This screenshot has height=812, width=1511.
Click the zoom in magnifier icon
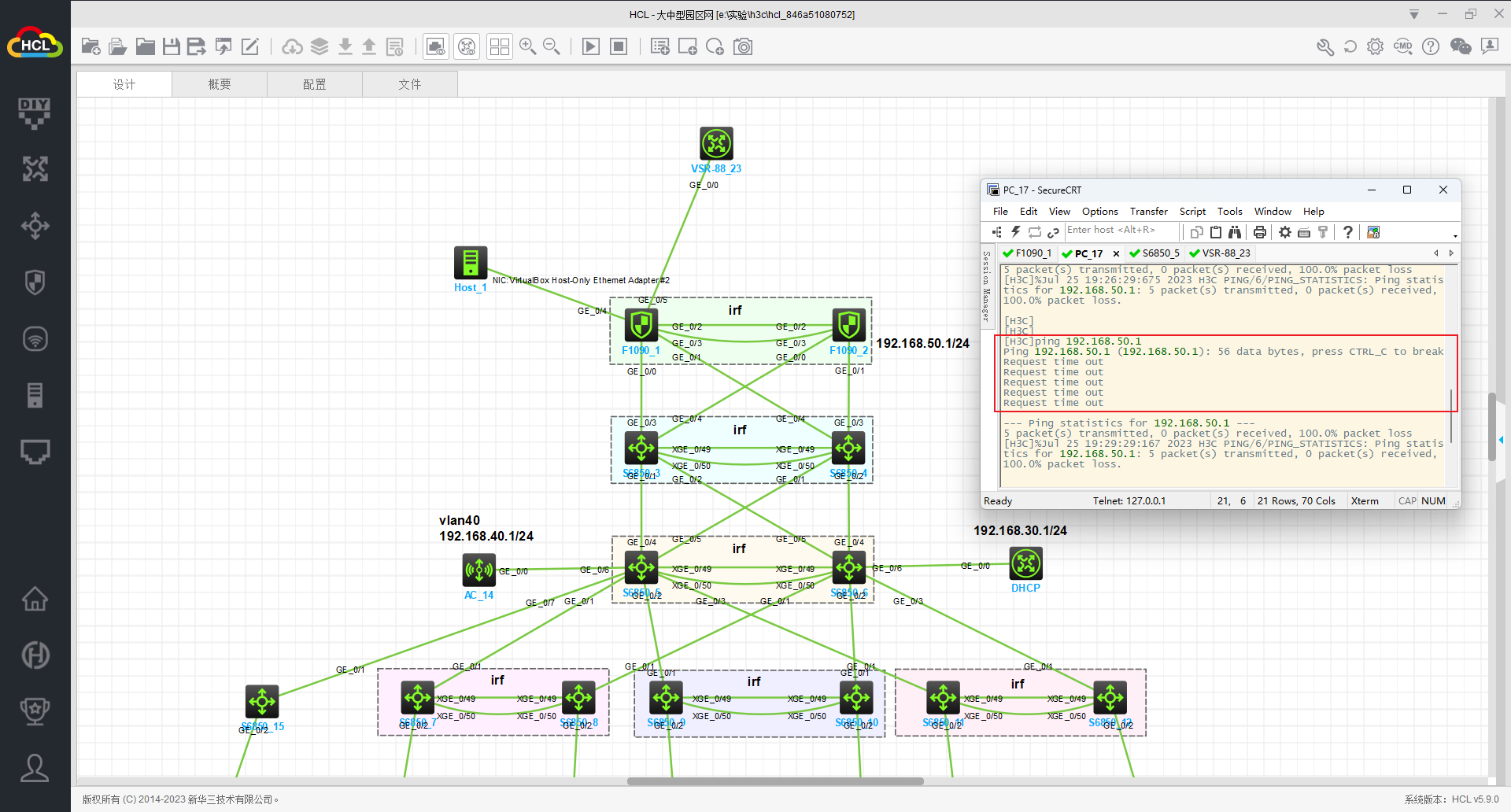(x=527, y=47)
